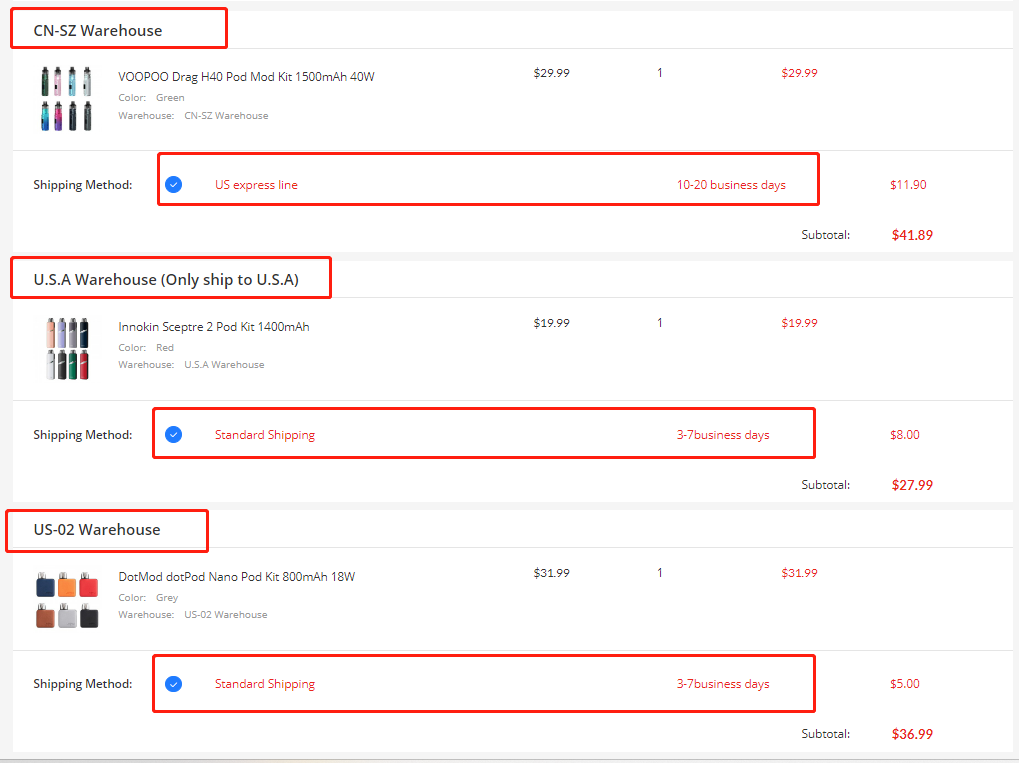1019x763 pixels.
Task: Click the US express line shipping label
Action: [x=256, y=185]
